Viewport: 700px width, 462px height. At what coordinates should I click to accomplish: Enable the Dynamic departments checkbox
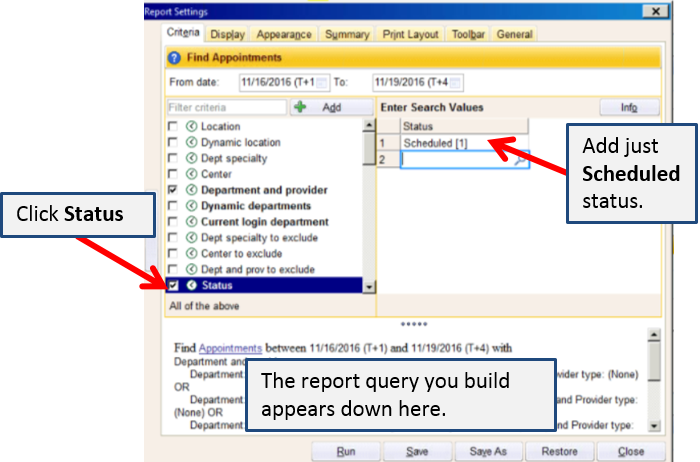pos(173,206)
